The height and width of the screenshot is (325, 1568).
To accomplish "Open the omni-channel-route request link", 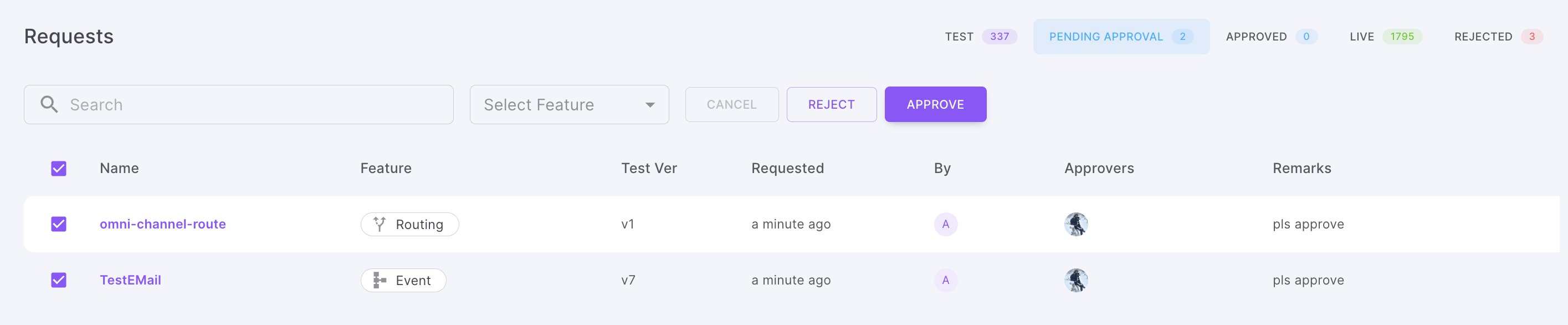I will pyautogui.click(x=162, y=225).
